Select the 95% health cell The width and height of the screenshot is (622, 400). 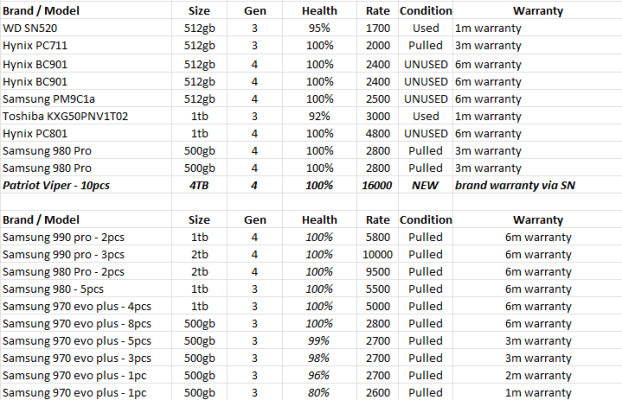[319, 28]
